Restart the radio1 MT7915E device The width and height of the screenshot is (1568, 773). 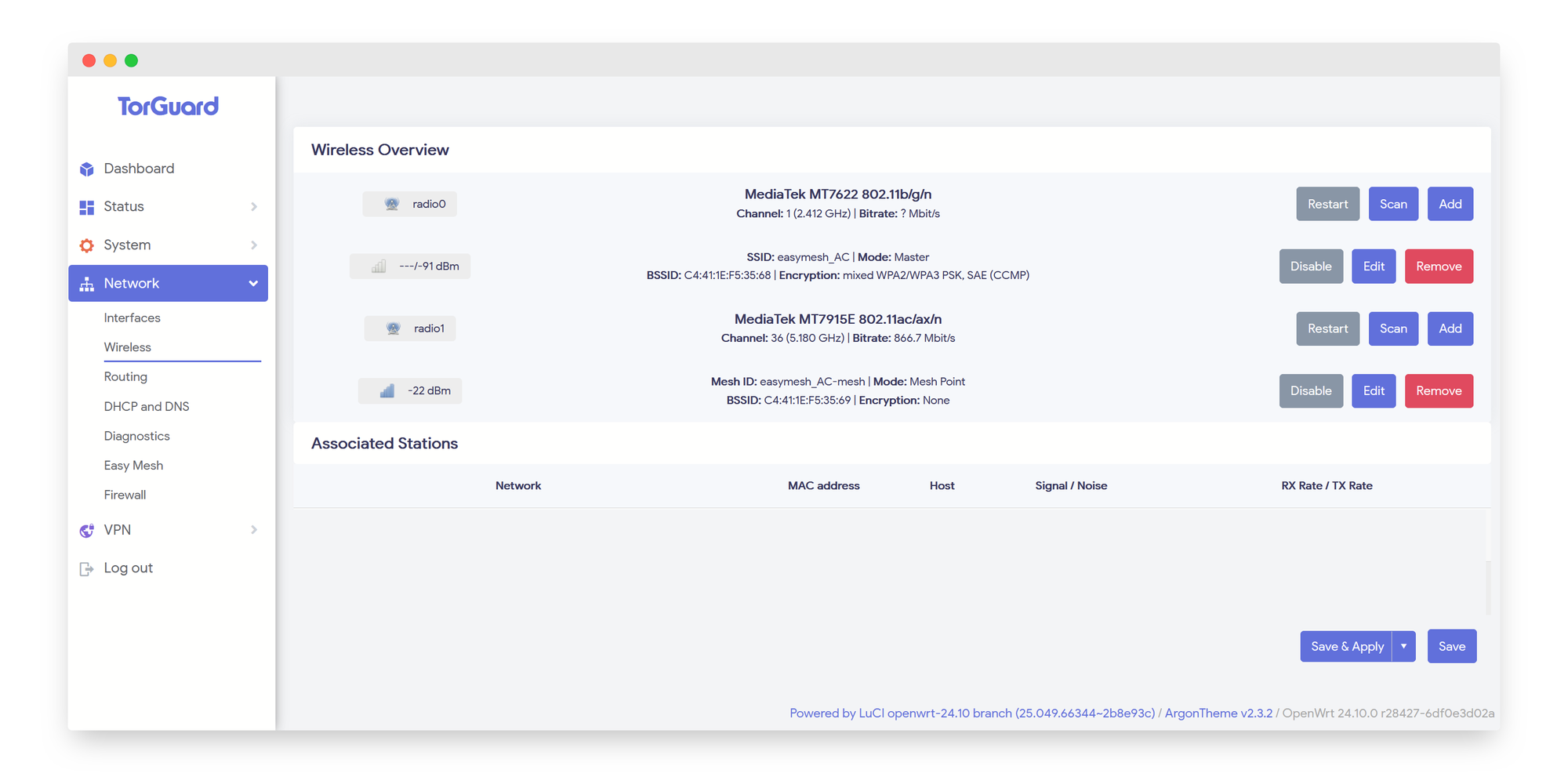pos(1327,328)
